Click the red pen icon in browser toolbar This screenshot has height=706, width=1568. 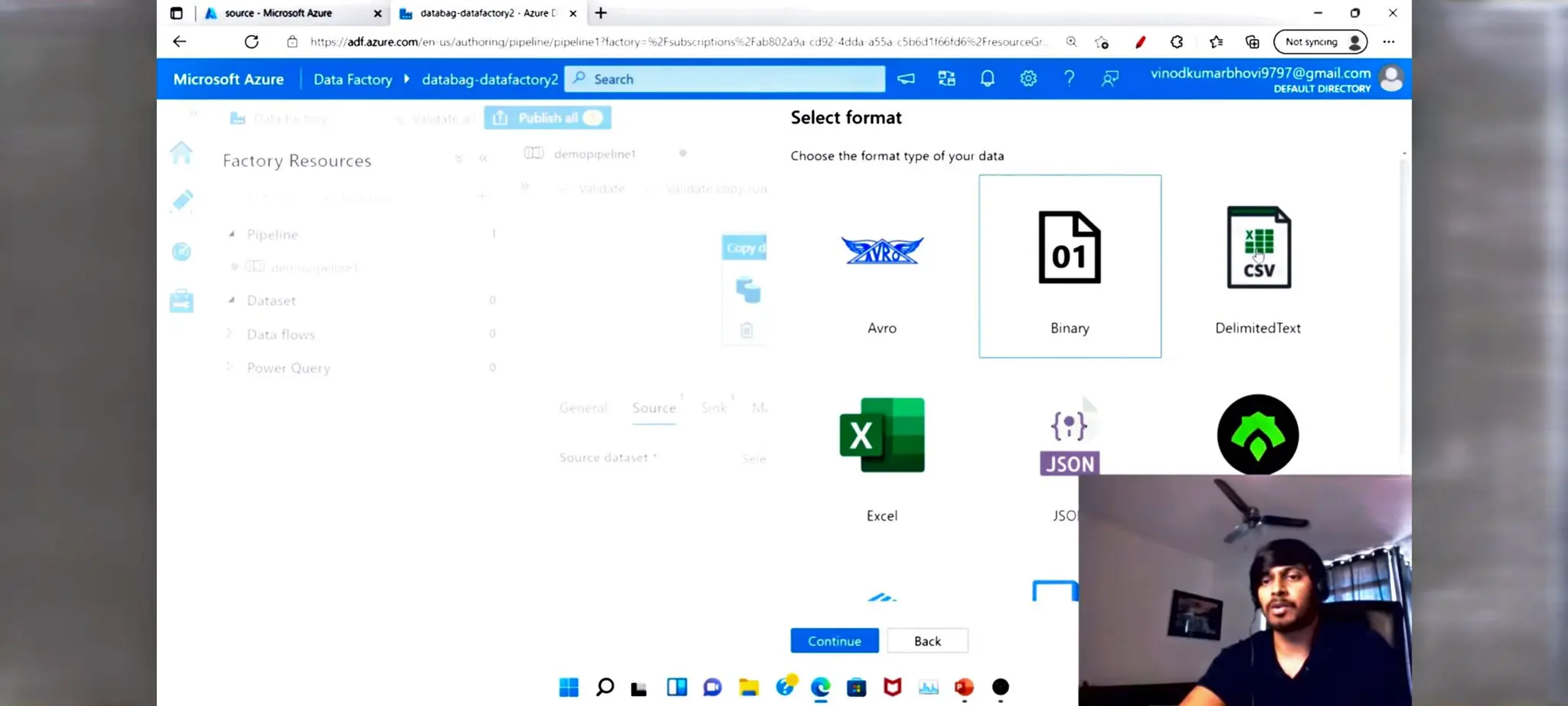click(1140, 42)
